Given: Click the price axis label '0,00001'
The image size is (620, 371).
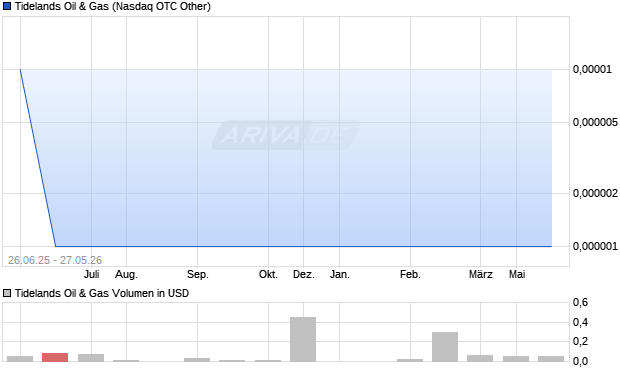Looking at the screenshot, I should [592, 69].
